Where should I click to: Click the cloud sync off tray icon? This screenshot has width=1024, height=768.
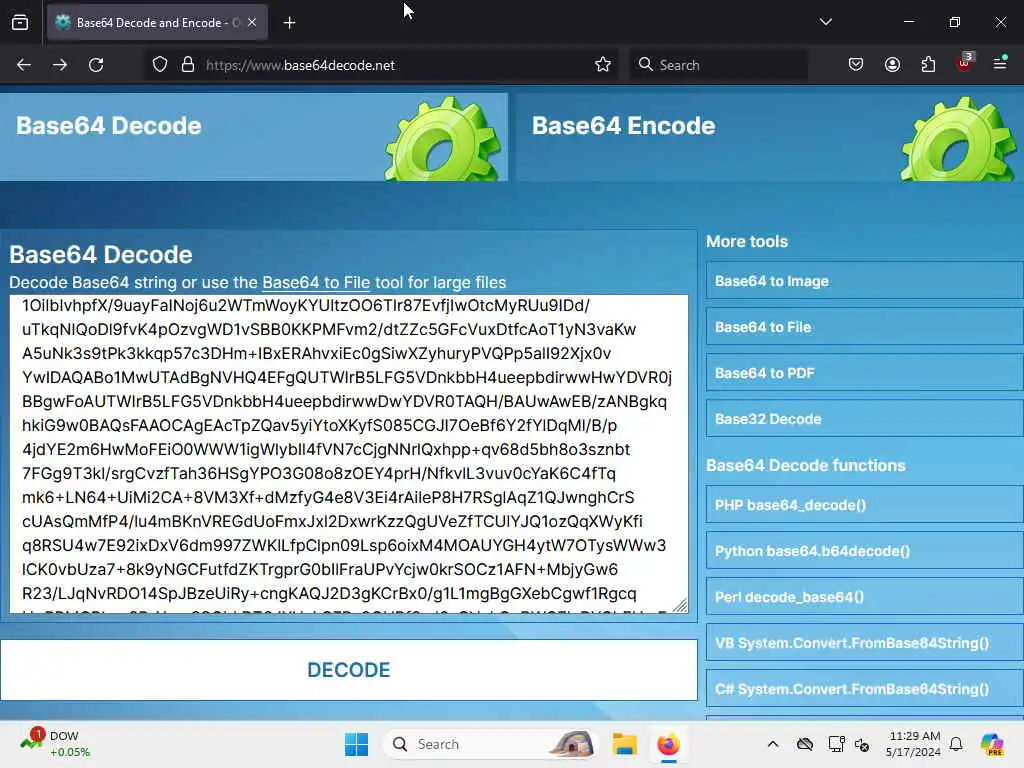pyautogui.click(x=805, y=744)
